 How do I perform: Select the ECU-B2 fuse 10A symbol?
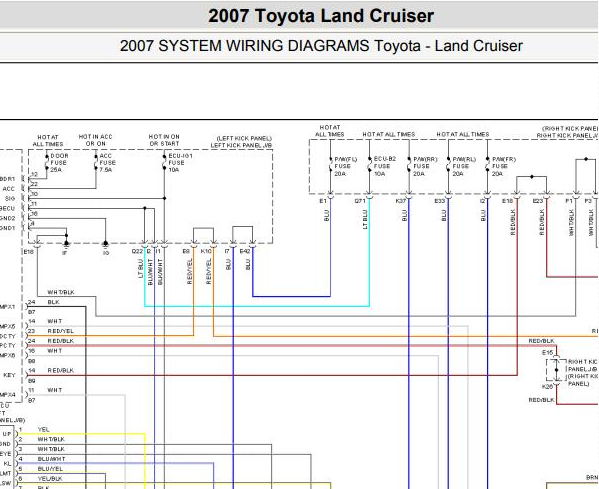point(369,165)
